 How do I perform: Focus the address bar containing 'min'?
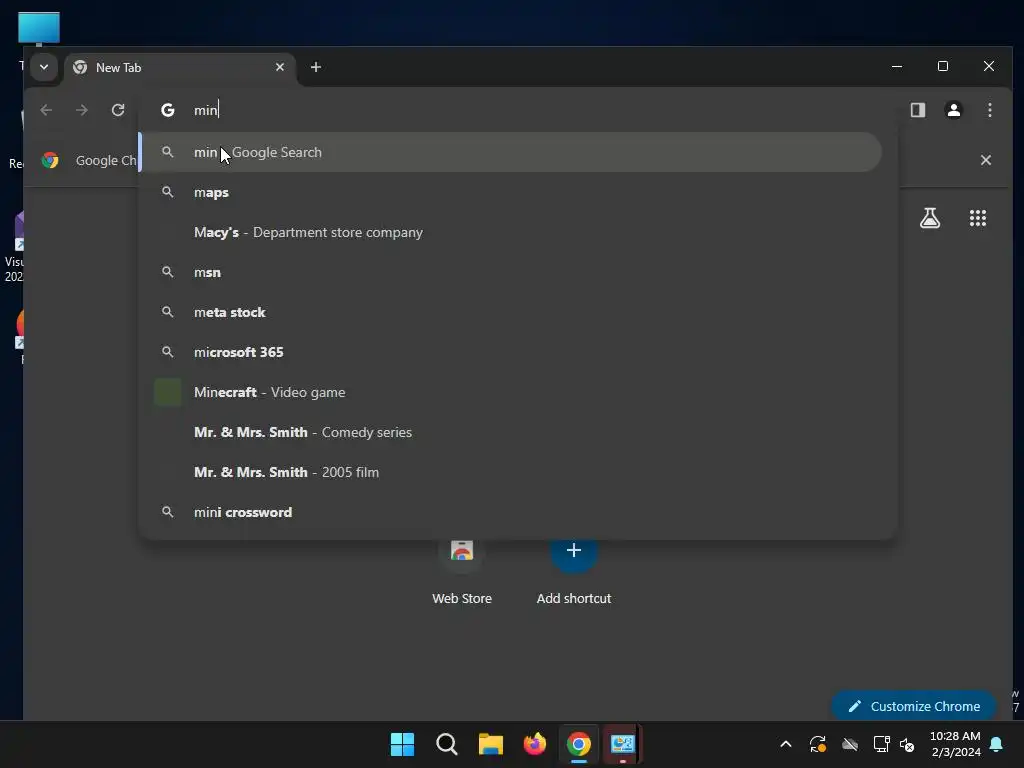(516, 110)
